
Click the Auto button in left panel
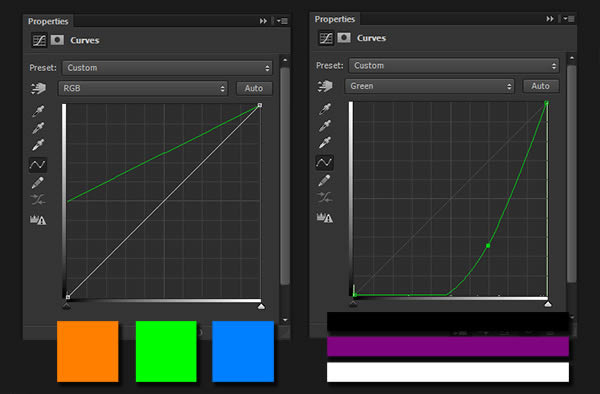pyautogui.click(x=254, y=88)
